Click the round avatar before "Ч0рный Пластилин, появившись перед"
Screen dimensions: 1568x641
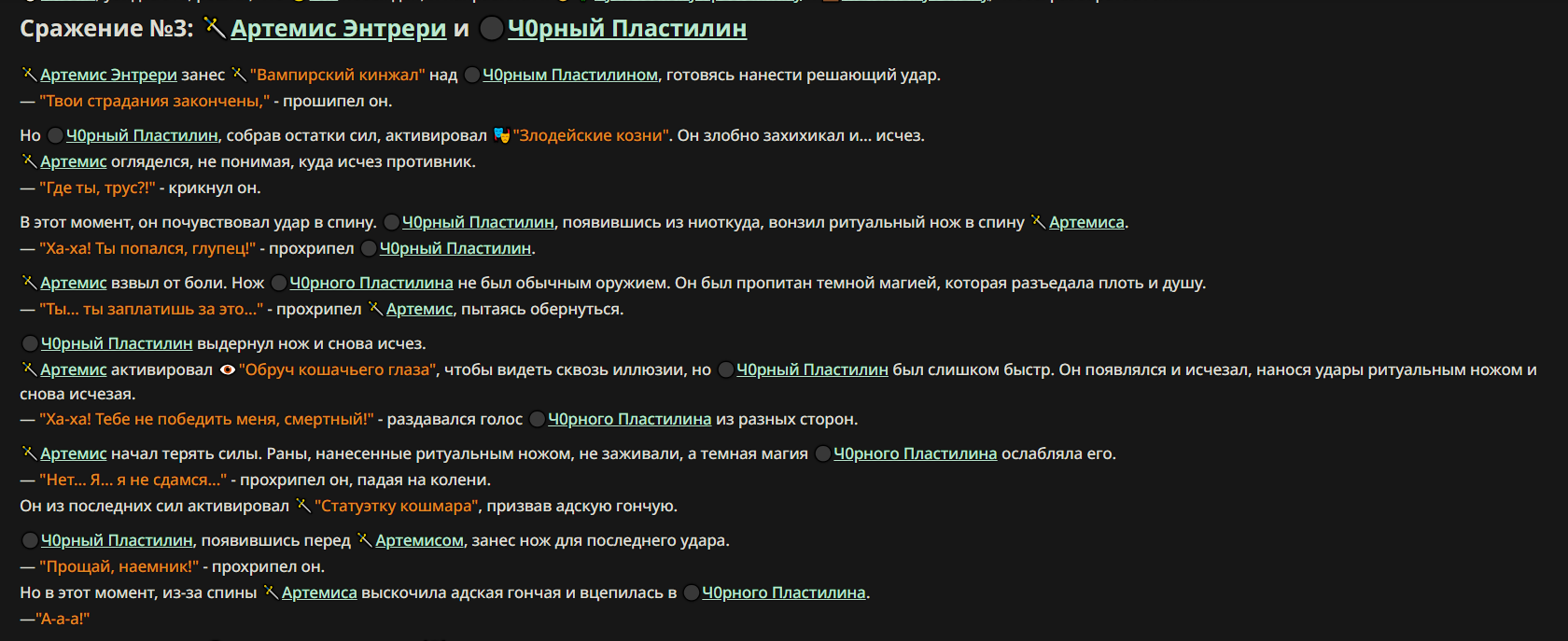tap(30, 540)
